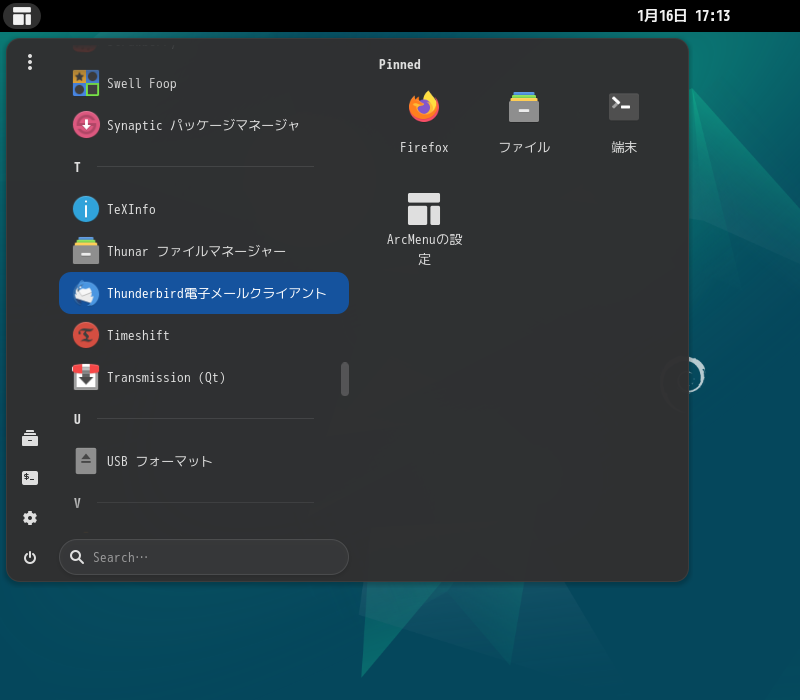This screenshot has height=700, width=800.
Task: Click the power button to shut down
Action: 30,557
